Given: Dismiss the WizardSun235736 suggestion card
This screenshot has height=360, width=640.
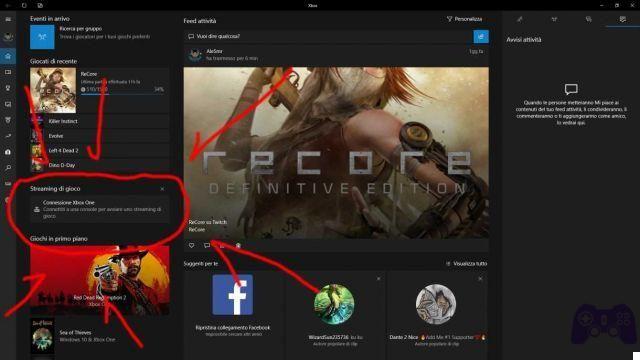Looking at the screenshot, I should (379, 279).
